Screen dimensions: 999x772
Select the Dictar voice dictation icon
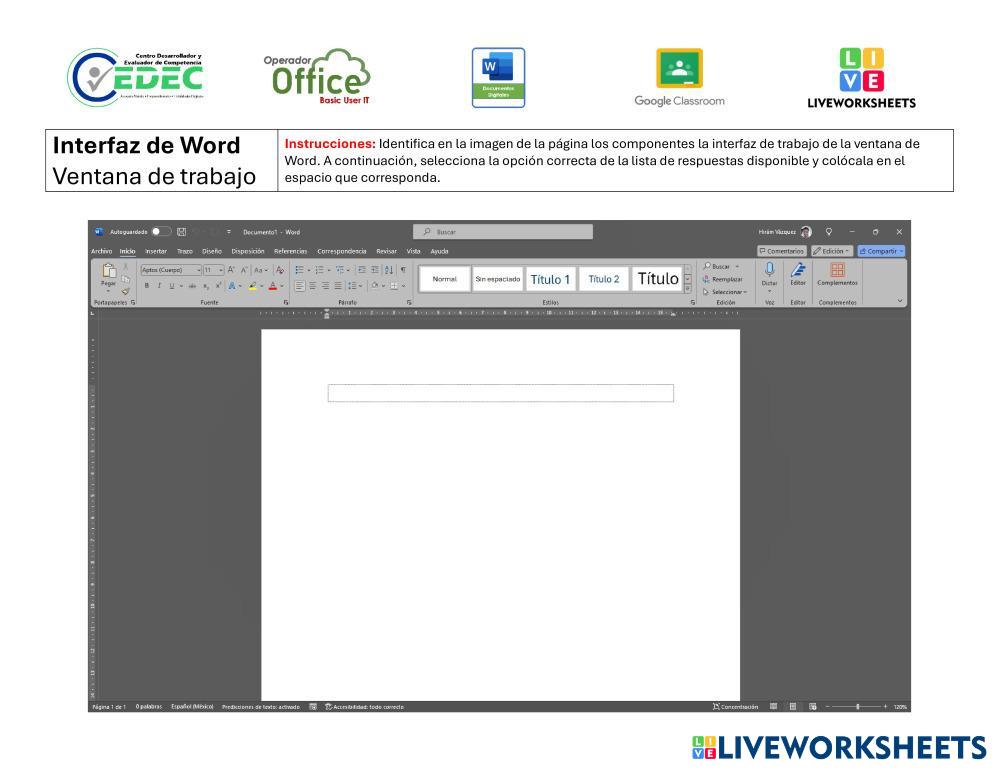[769, 269]
